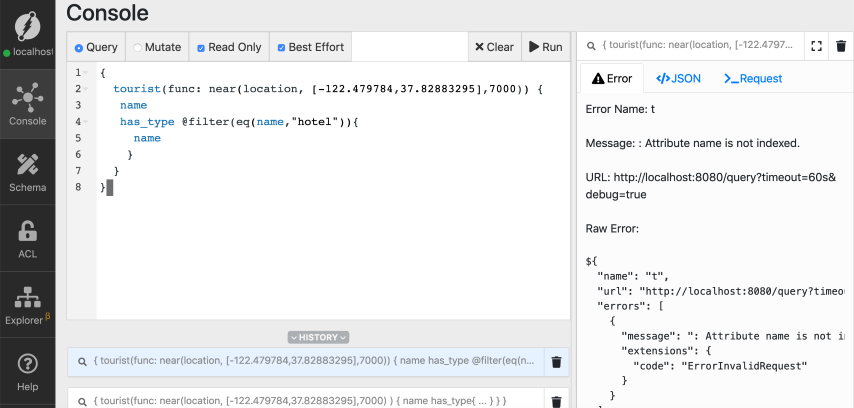Switch to the JSON tab
Viewport: 854px width, 408px height.
[678, 78]
